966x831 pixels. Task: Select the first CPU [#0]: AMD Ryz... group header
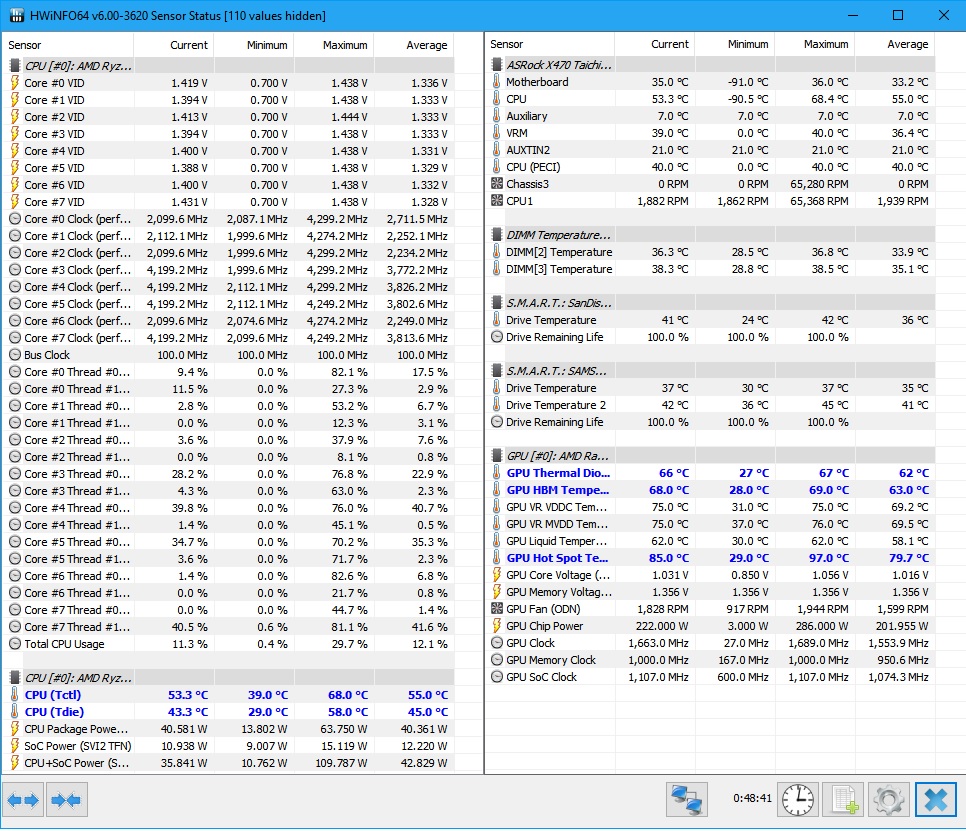pos(231,65)
